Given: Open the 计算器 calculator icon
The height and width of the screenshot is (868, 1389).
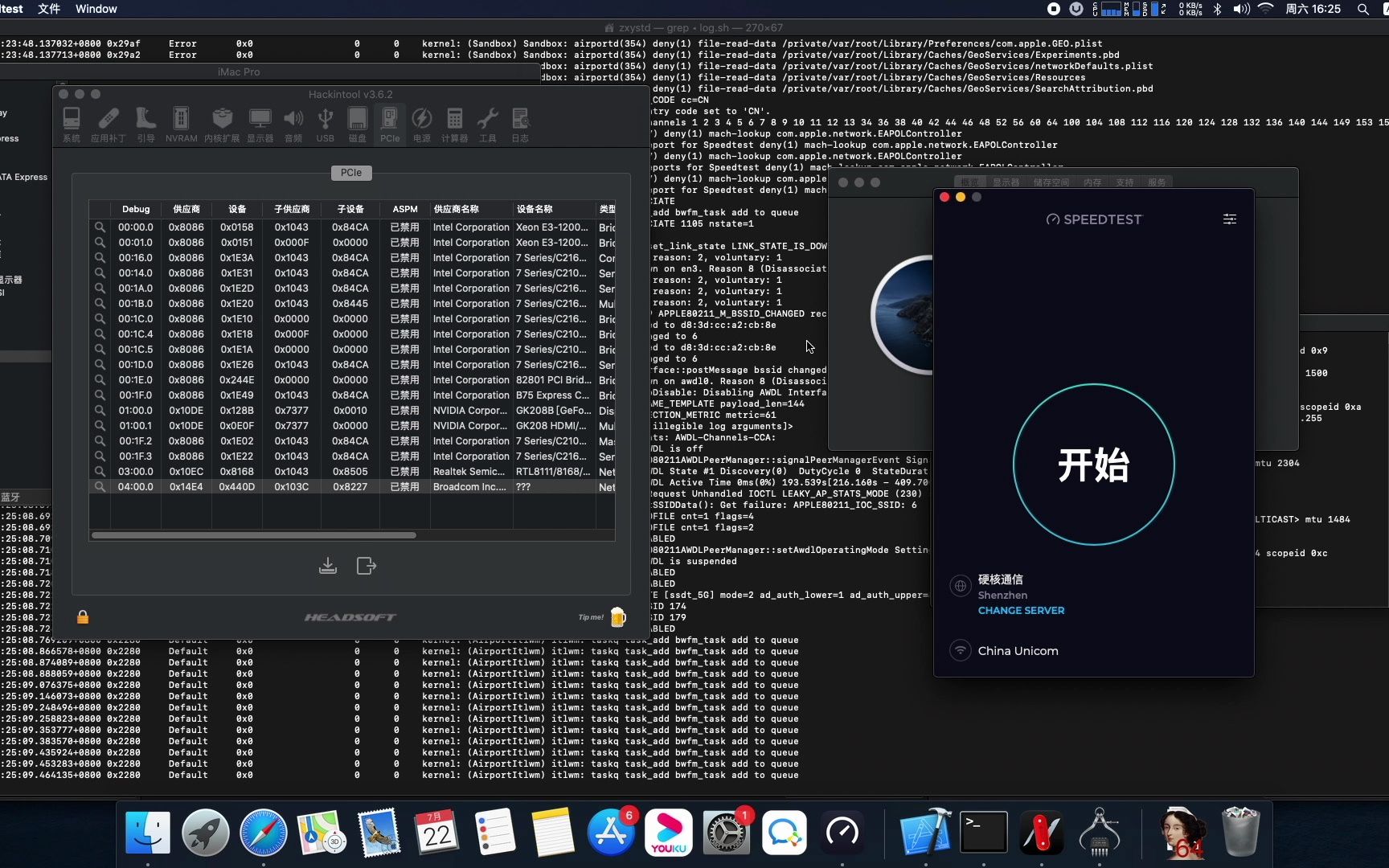Looking at the screenshot, I should coord(454,125).
